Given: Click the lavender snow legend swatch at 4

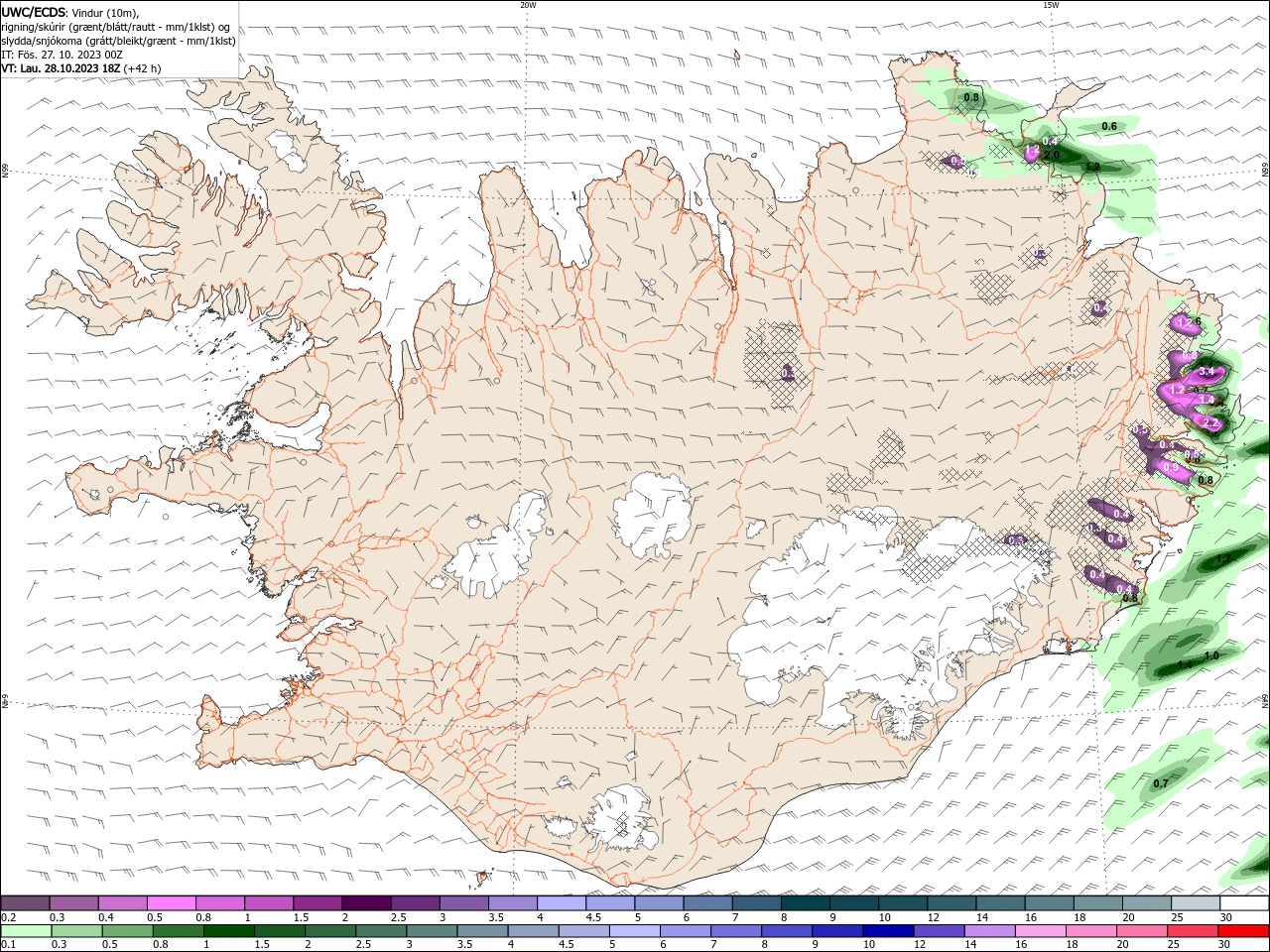Looking at the screenshot, I should (x=560, y=903).
